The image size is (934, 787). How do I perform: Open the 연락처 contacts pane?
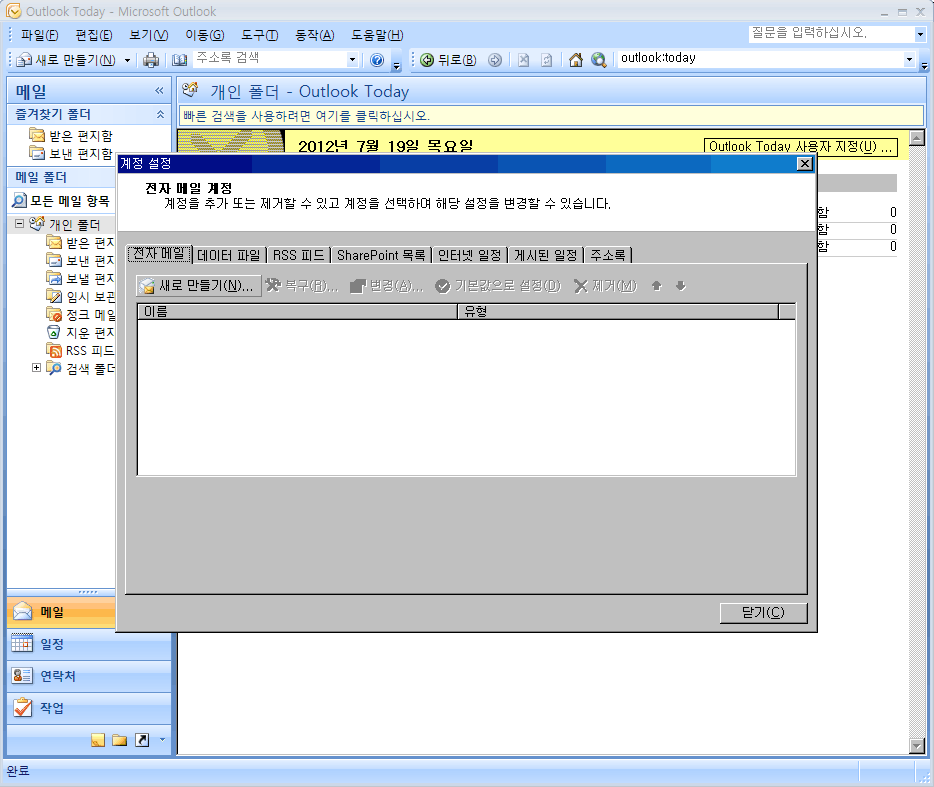(89, 676)
